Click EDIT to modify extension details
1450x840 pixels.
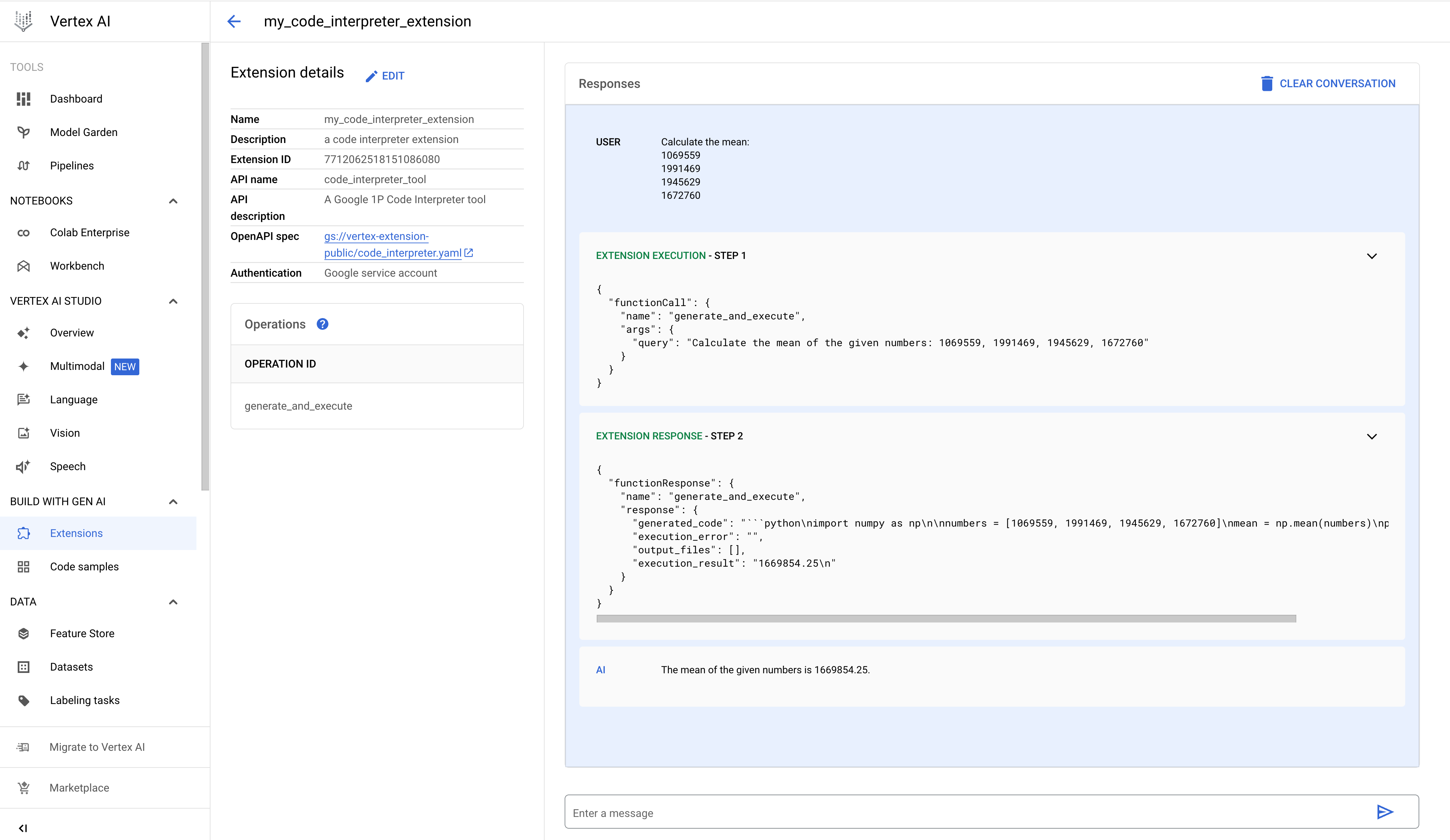coord(385,75)
